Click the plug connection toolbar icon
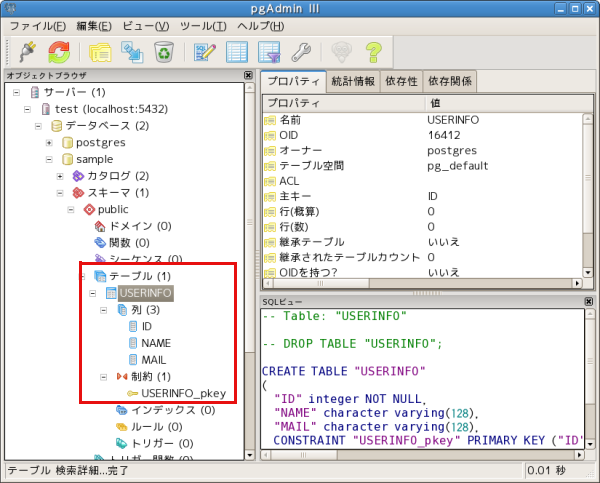This screenshot has height=483, width=600. coord(27,52)
